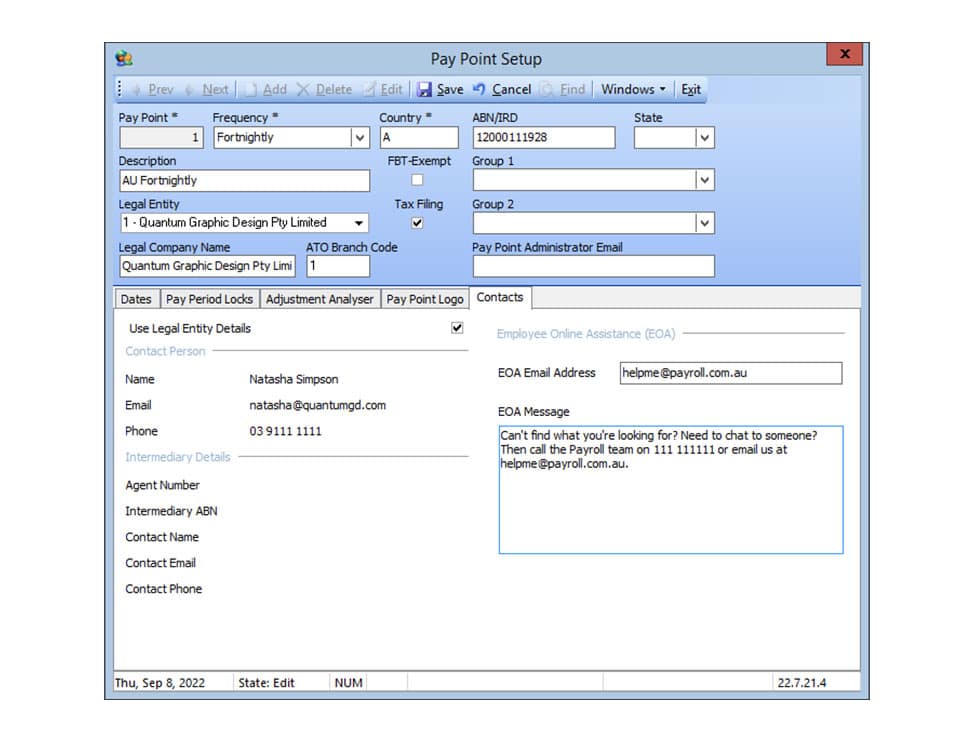The height and width of the screenshot is (742, 974).
Task: Click the Edit pencil icon
Action: (369, 90)
